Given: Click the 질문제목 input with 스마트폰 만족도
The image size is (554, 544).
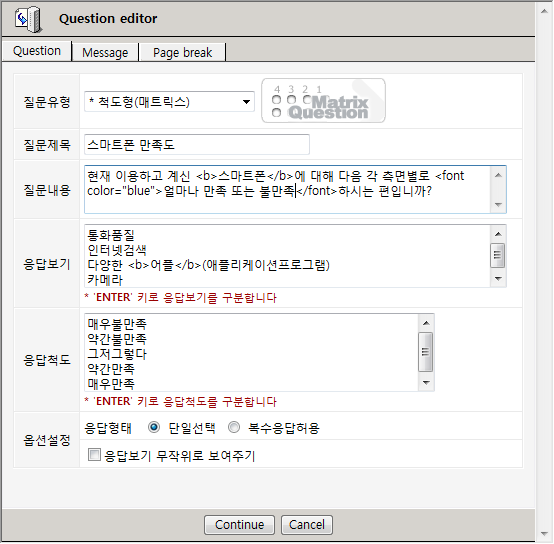Looking at the screenshot, I should pos(197,144).
